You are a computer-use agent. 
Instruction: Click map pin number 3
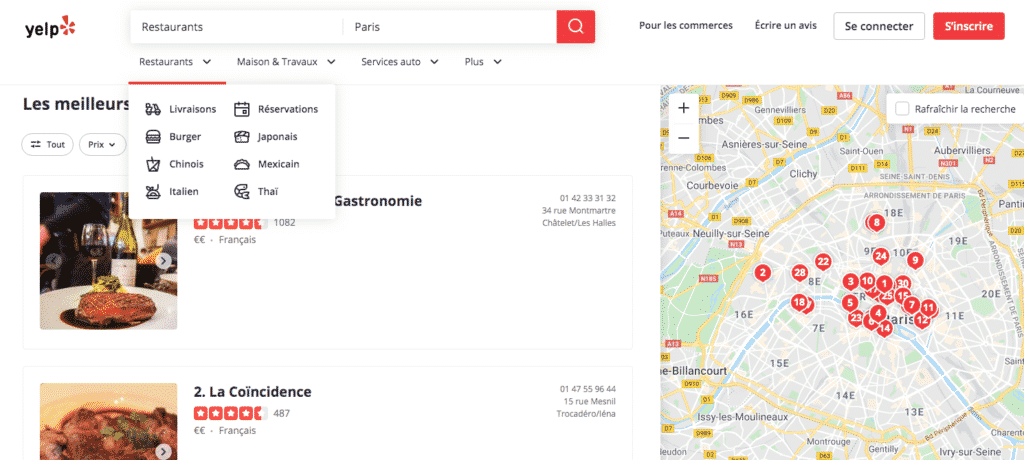pyautogui.click(x=850, y=282)
